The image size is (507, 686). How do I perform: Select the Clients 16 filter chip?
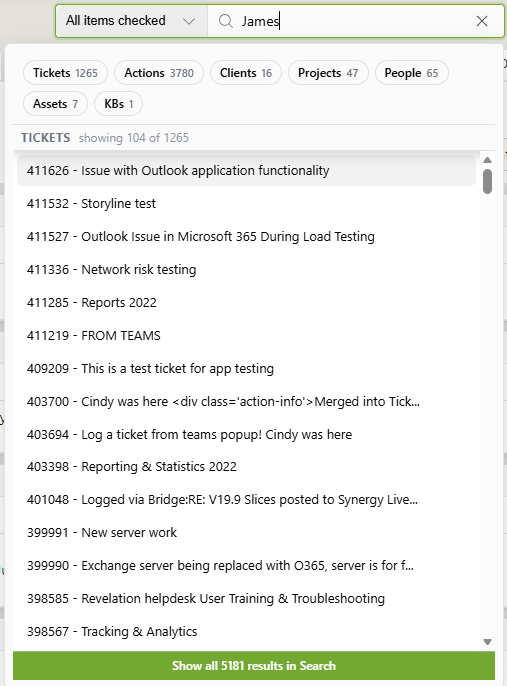click(246, 73)
